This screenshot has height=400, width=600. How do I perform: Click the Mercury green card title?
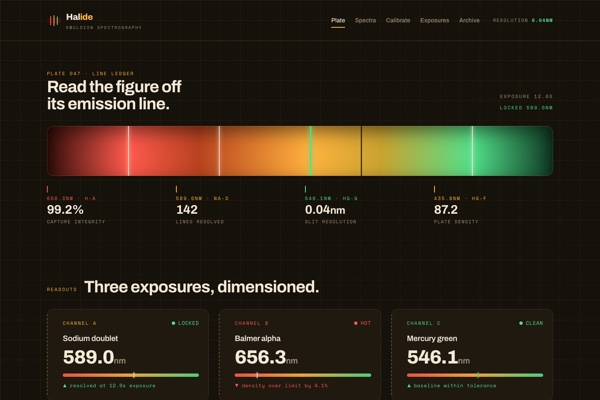click(432, 338)
